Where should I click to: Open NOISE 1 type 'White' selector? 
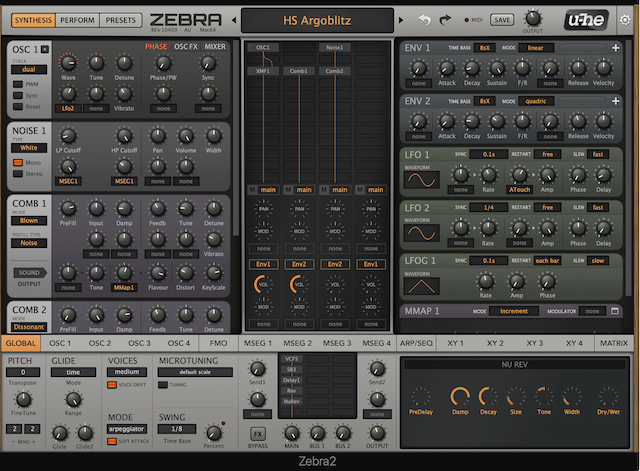29,148
